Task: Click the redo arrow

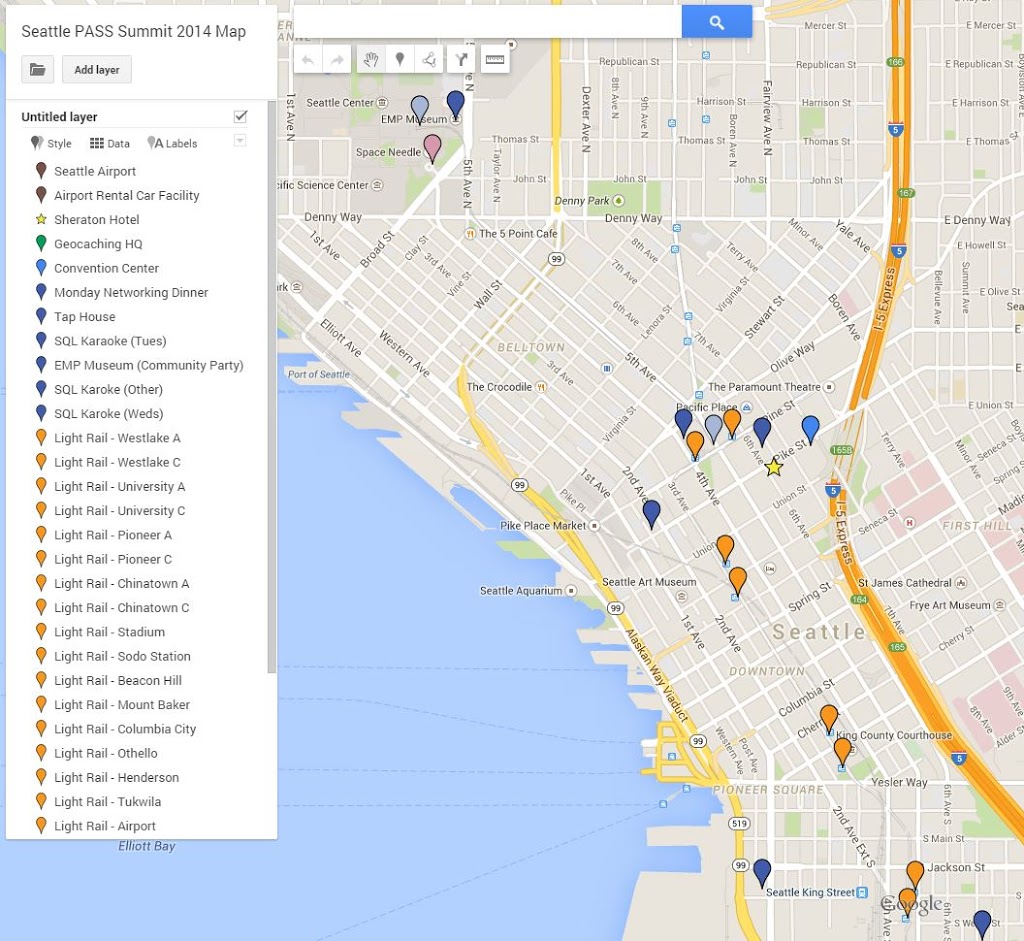Action: pos(338,60)
